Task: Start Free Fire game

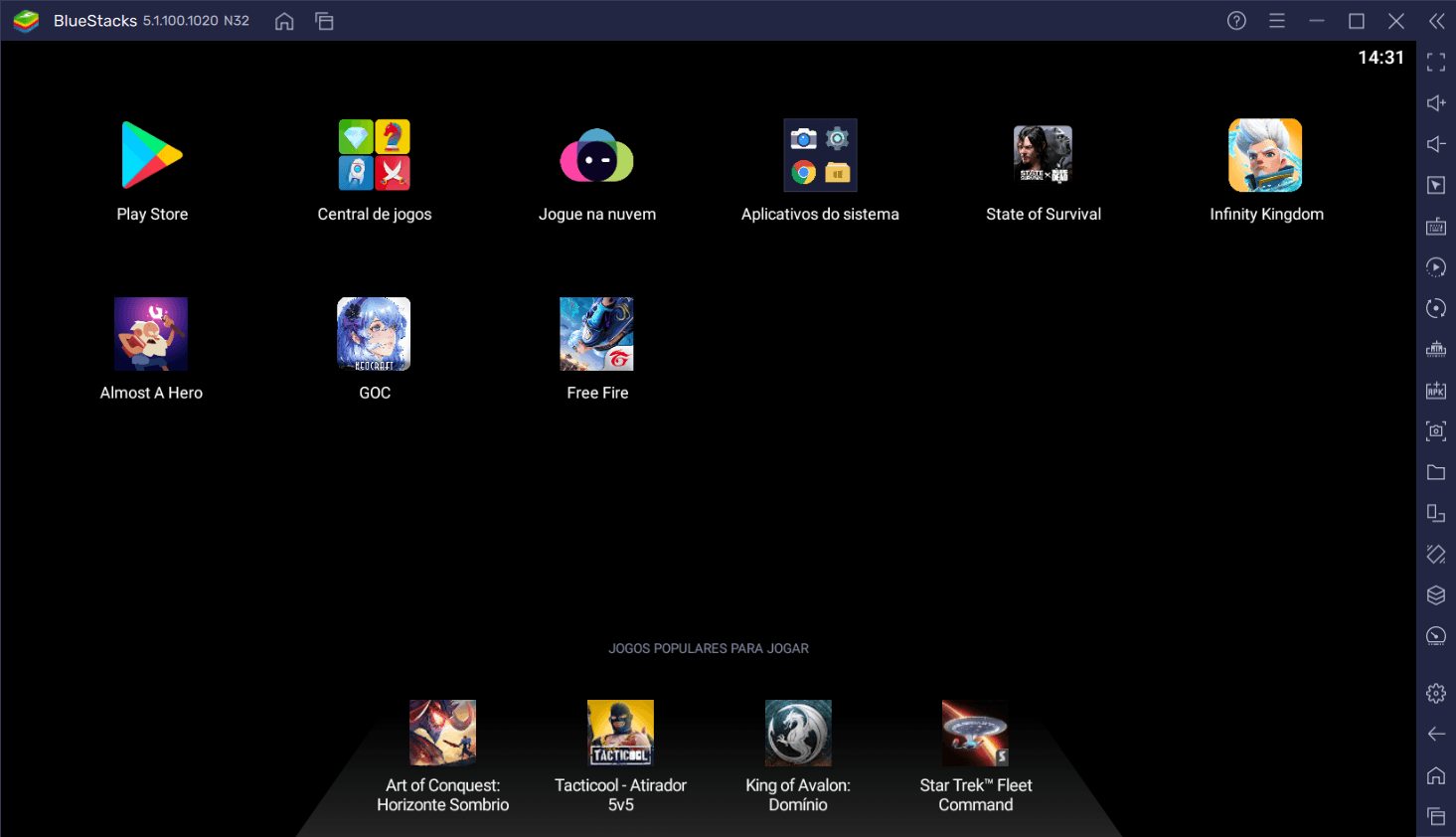Action: [x=596, y=334]
